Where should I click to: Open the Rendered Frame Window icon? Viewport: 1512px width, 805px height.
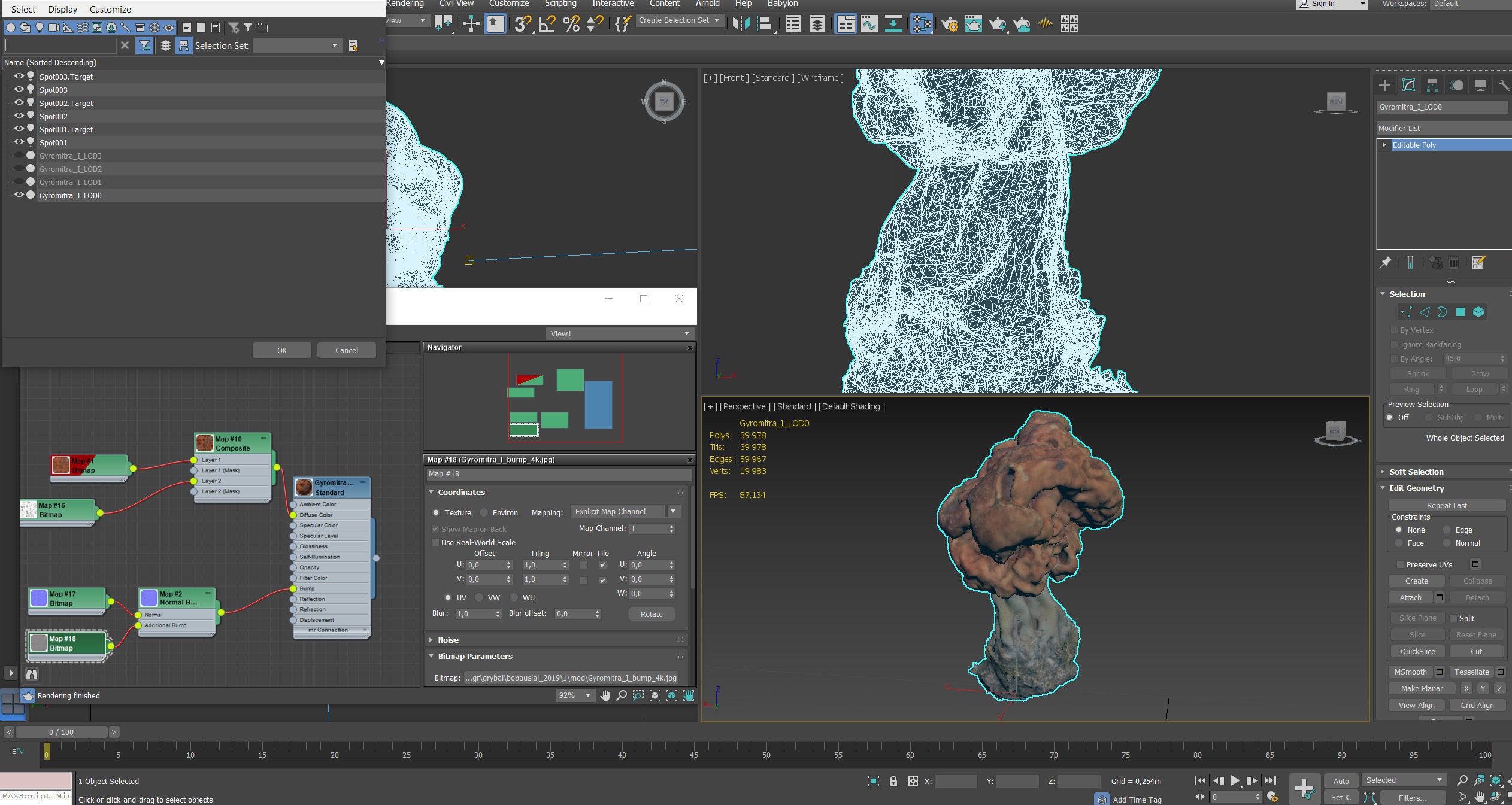pyautogui.click(x=974, y=24)
